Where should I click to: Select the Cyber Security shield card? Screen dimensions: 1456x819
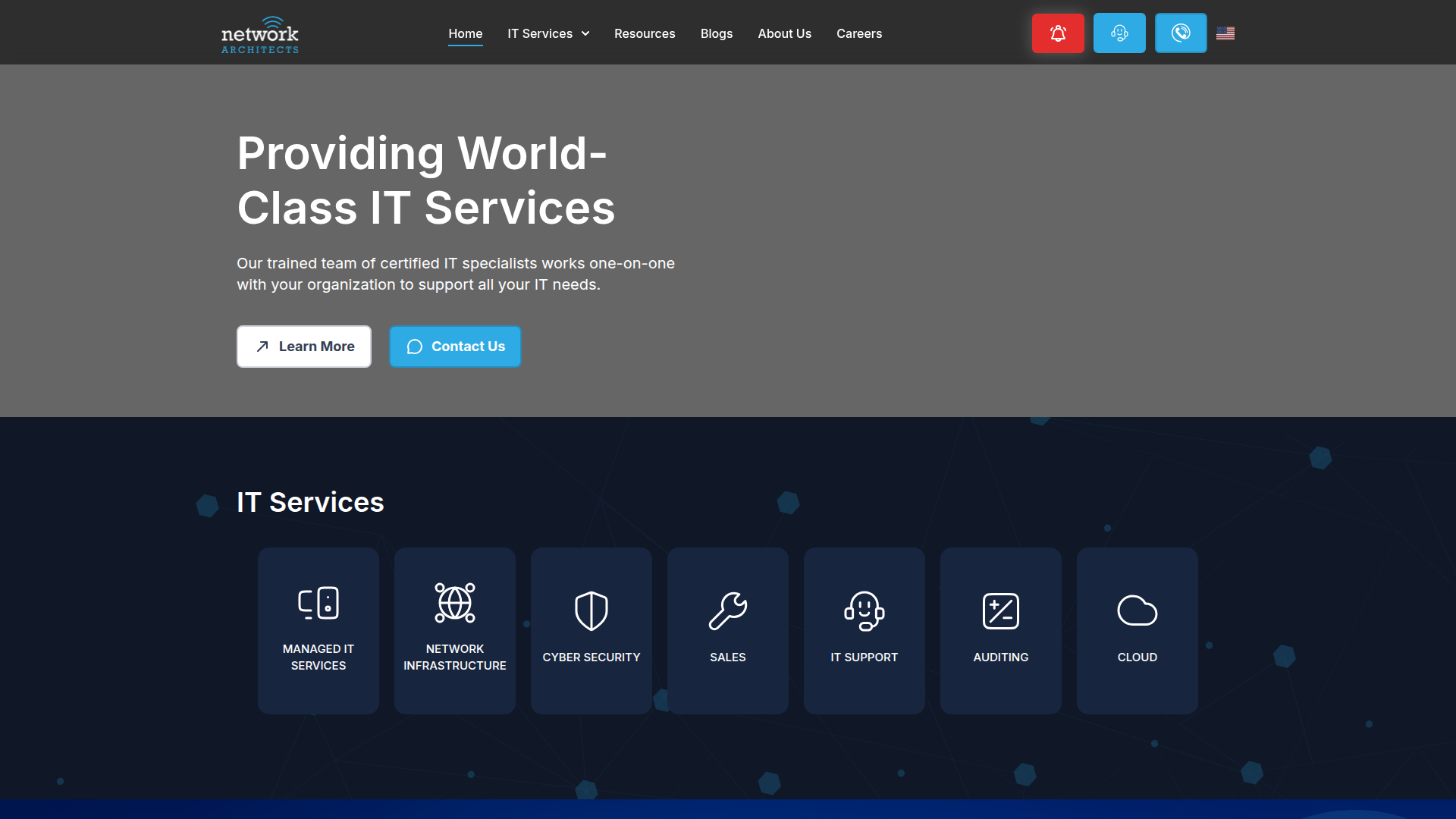591,630
